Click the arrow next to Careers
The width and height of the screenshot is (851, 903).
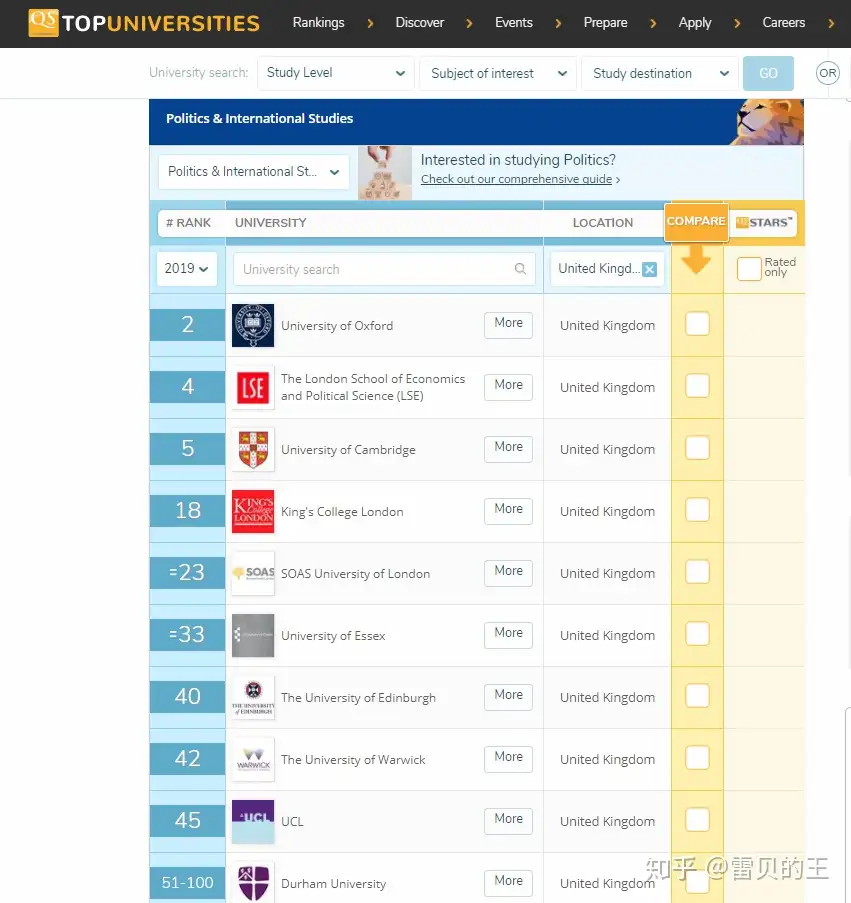coord(831,24)
